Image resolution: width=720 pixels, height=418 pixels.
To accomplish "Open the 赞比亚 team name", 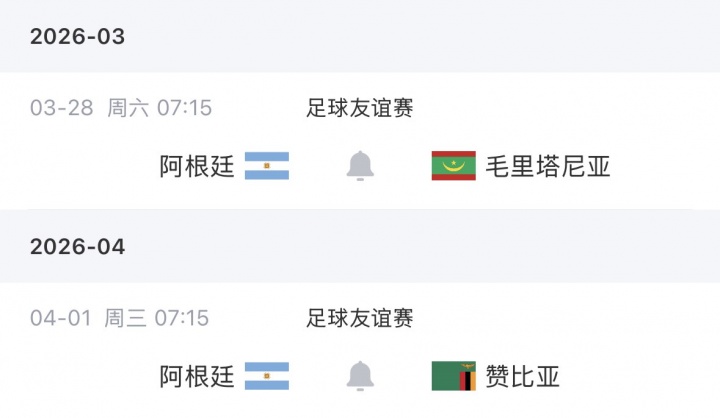I will coord(522,376).
